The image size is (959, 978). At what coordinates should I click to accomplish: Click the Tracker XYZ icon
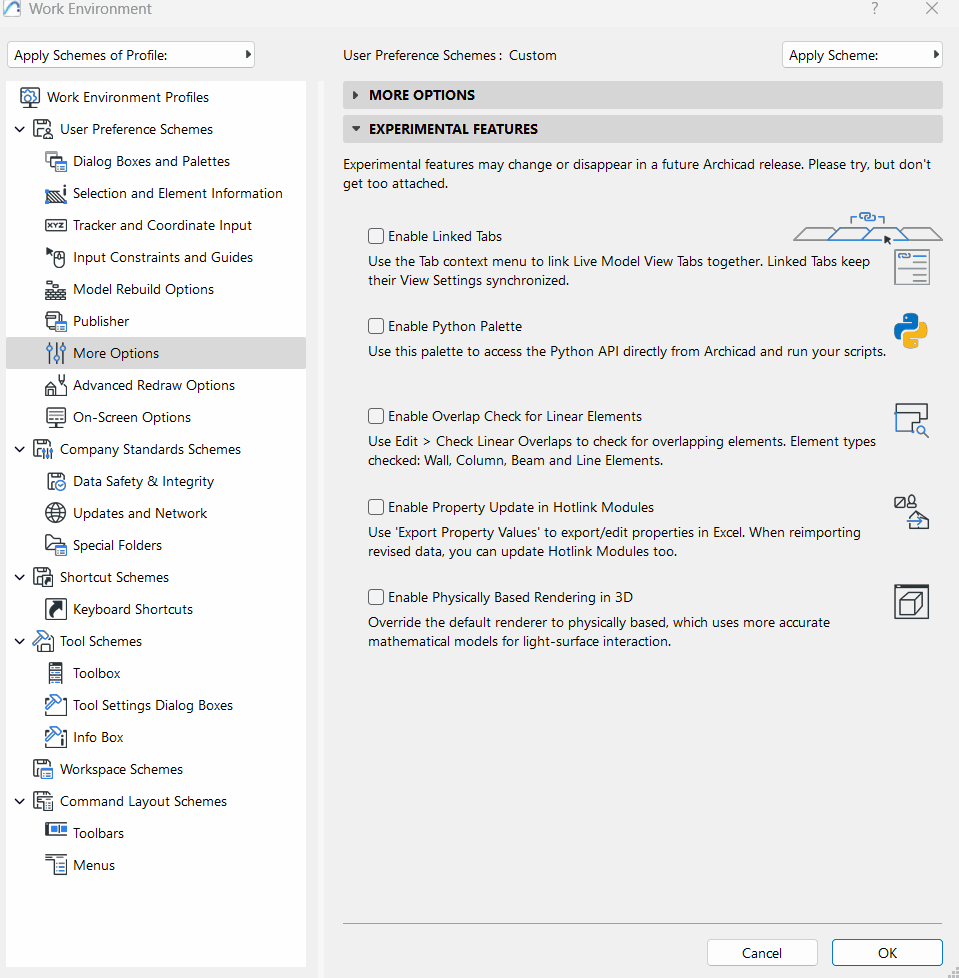coord(55,225)
